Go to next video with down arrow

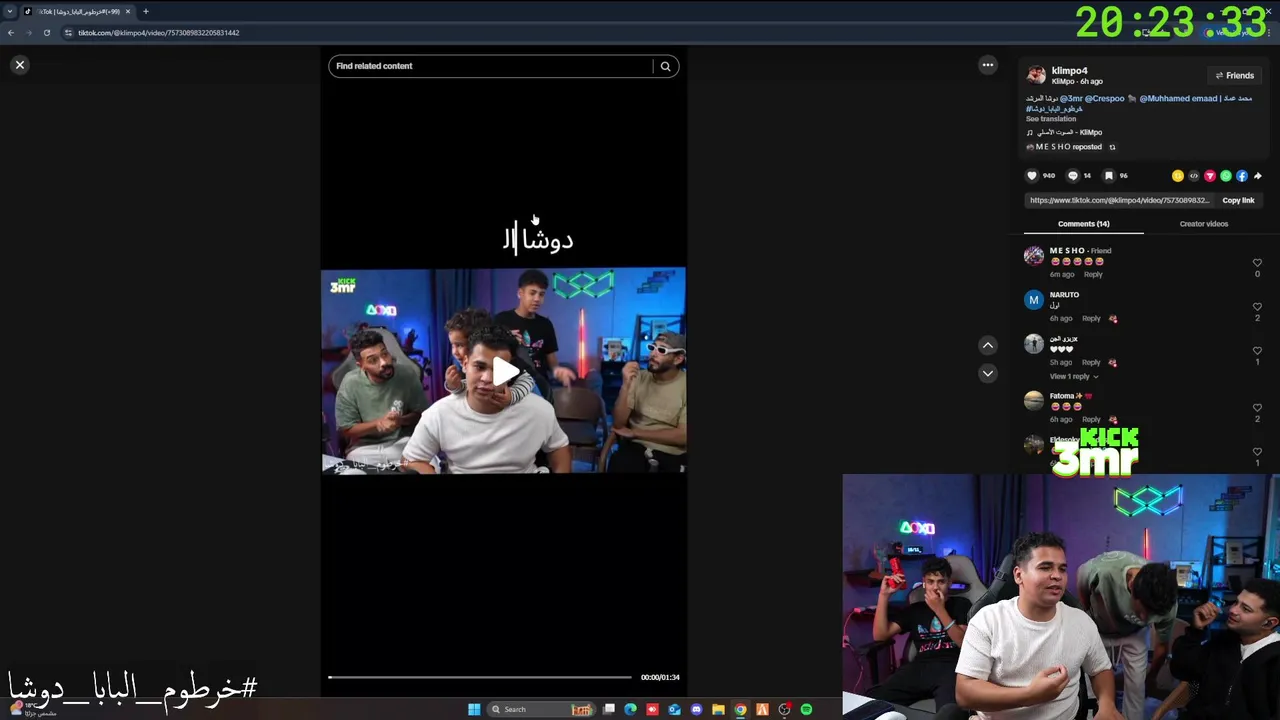[988, 373]
